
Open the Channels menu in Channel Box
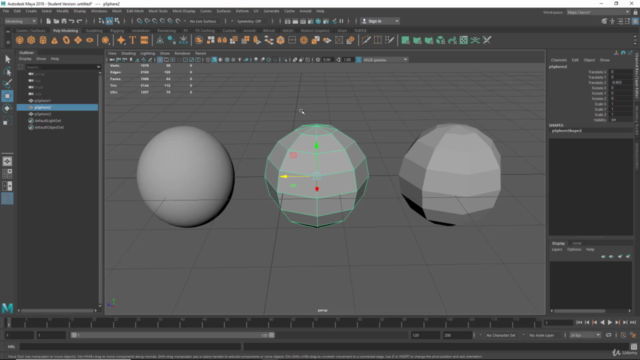tap(559, 60)
